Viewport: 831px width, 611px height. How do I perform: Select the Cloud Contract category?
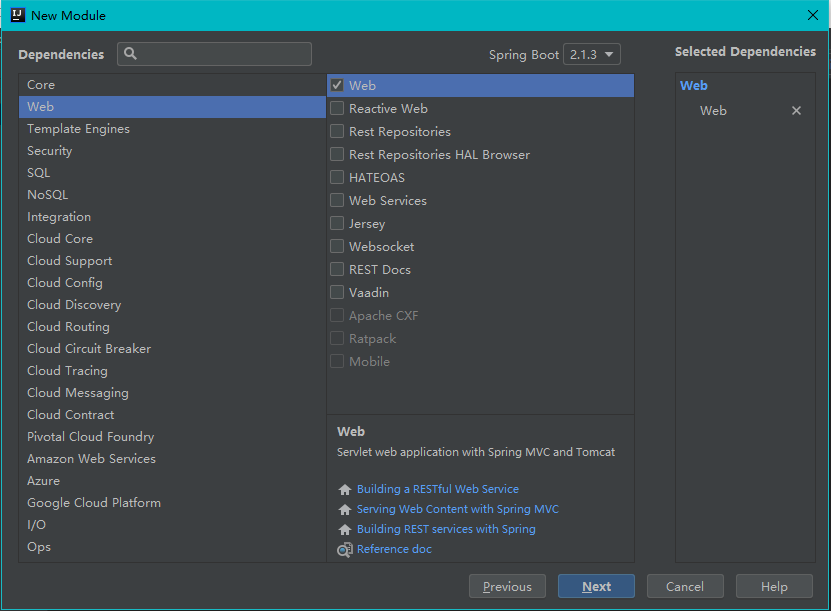tap(172, 414)
